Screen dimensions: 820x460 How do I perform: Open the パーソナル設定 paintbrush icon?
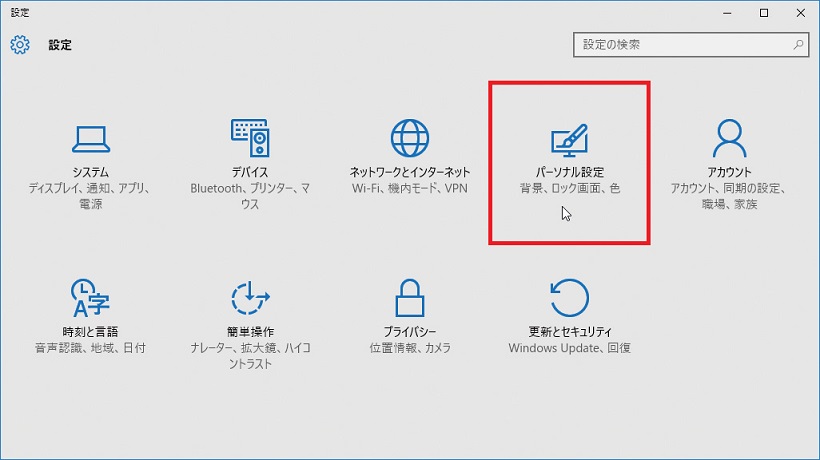[x=570, y=140]
